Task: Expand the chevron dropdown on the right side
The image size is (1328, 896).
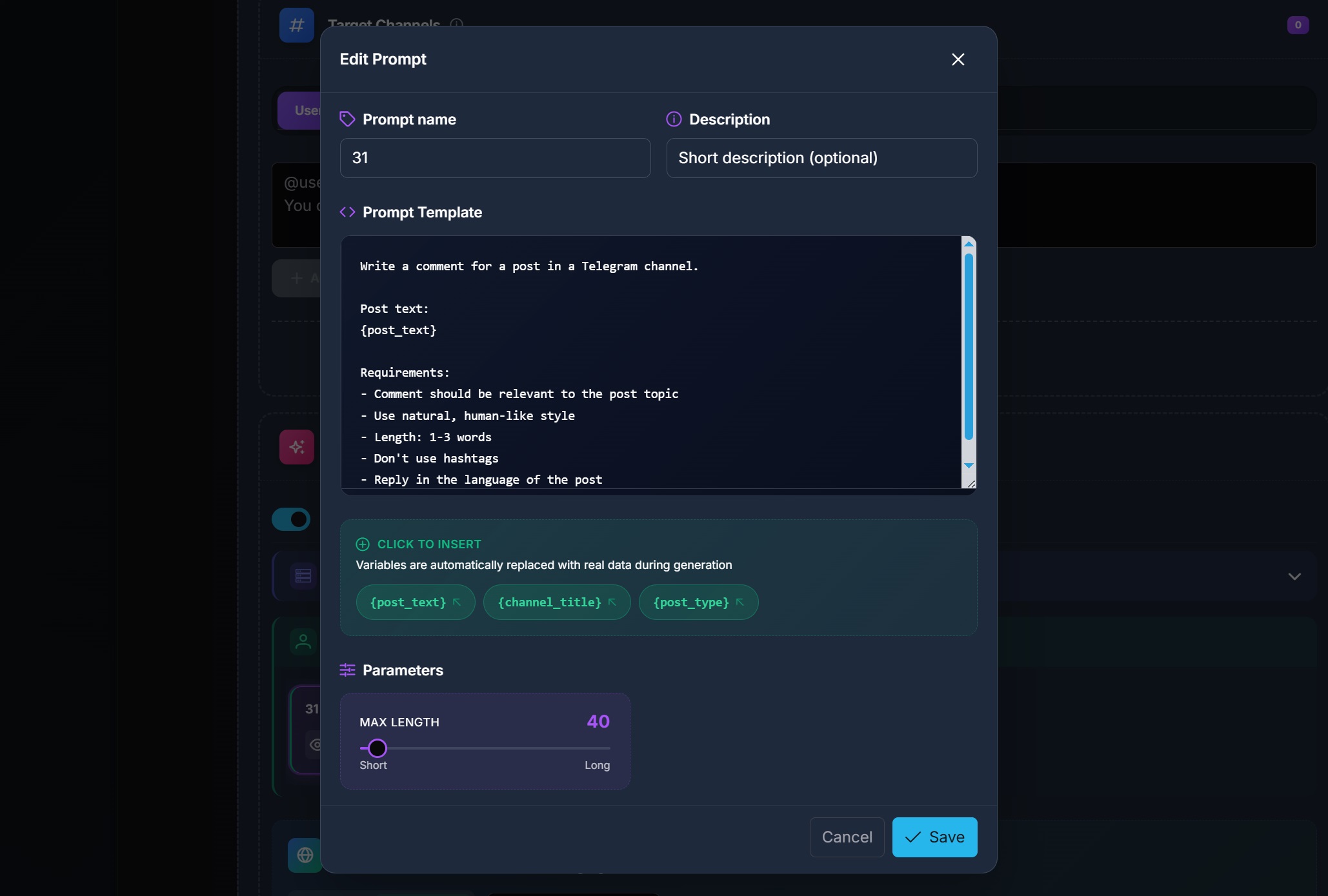Action: [x=1294, y=576]
